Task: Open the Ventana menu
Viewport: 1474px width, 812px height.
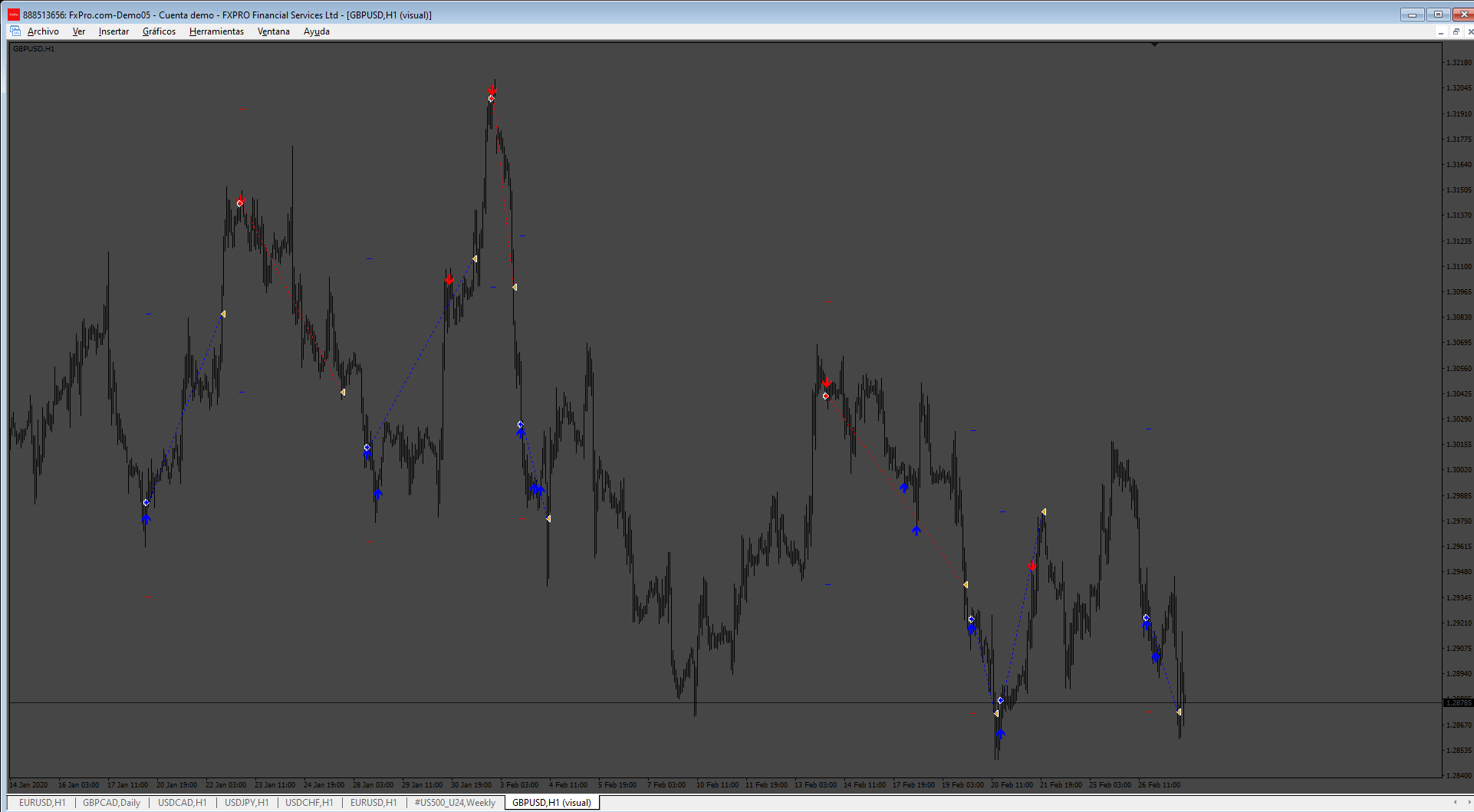Action: coord(274,31)
